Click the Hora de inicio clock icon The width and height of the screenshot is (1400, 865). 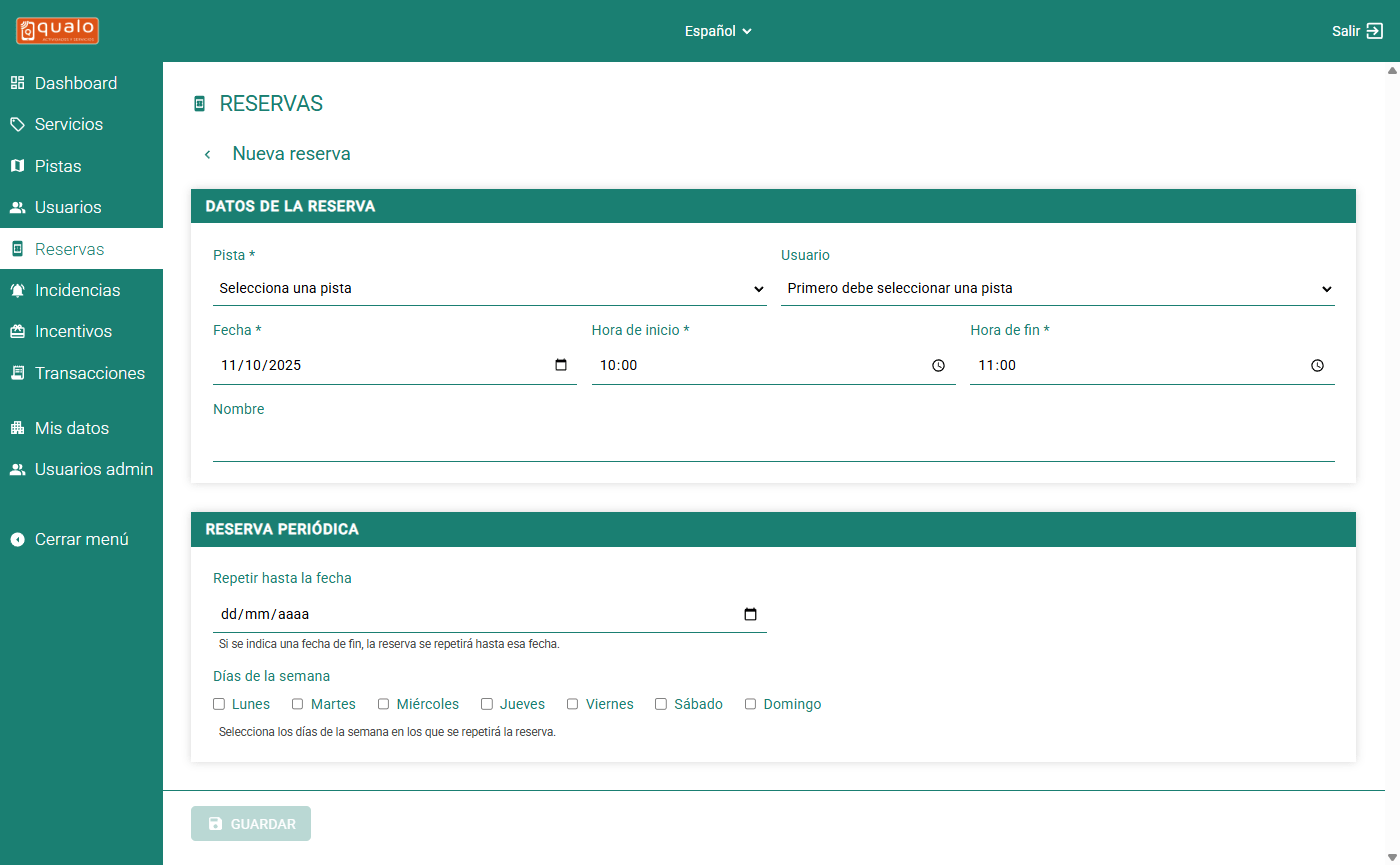pos(938,366)
